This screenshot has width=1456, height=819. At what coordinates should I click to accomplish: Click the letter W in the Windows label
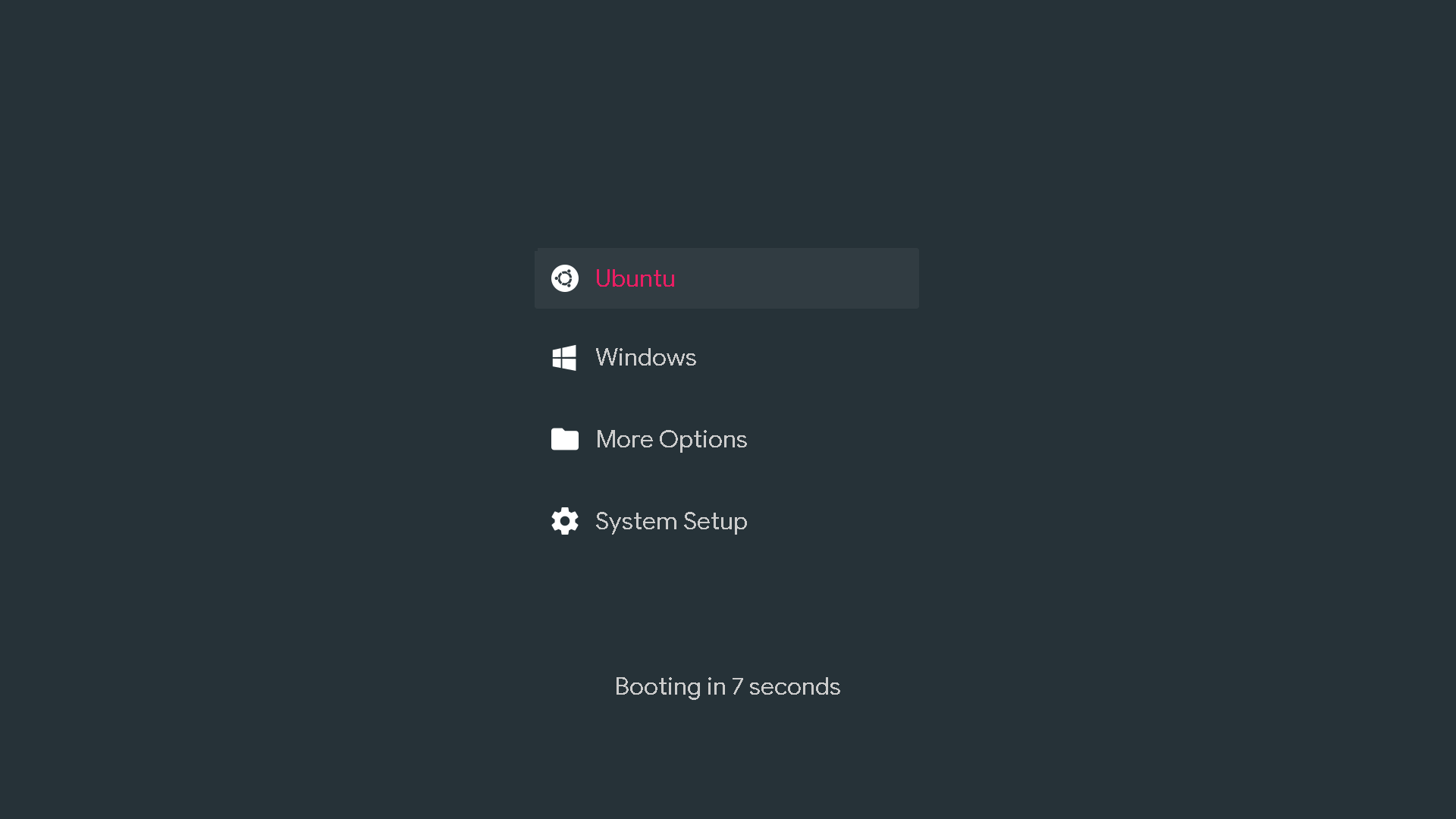click(x=607, y=357)
